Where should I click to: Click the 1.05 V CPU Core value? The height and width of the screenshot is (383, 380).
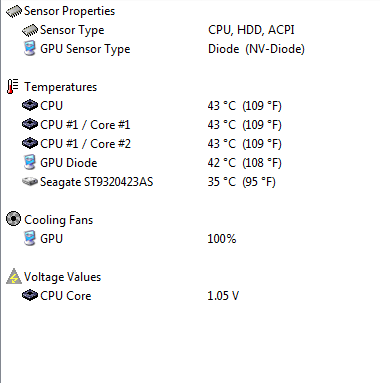click(x=223, y=296)
